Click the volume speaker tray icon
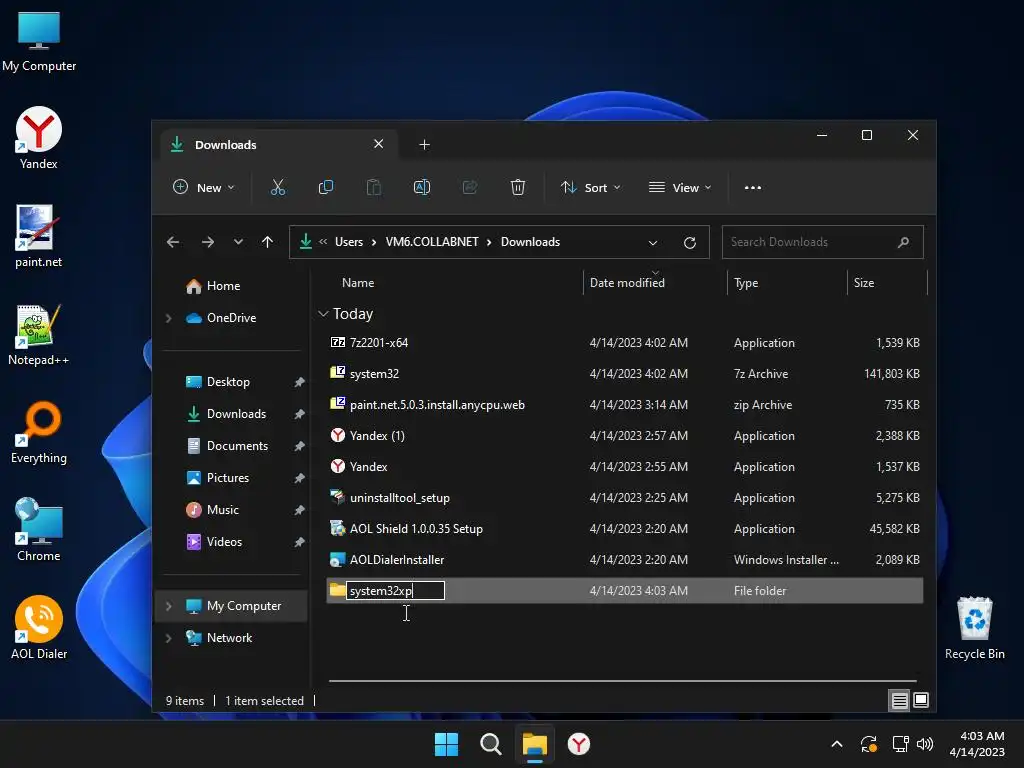This screenshot has height=768, width=1024. [x=925, y=744]
